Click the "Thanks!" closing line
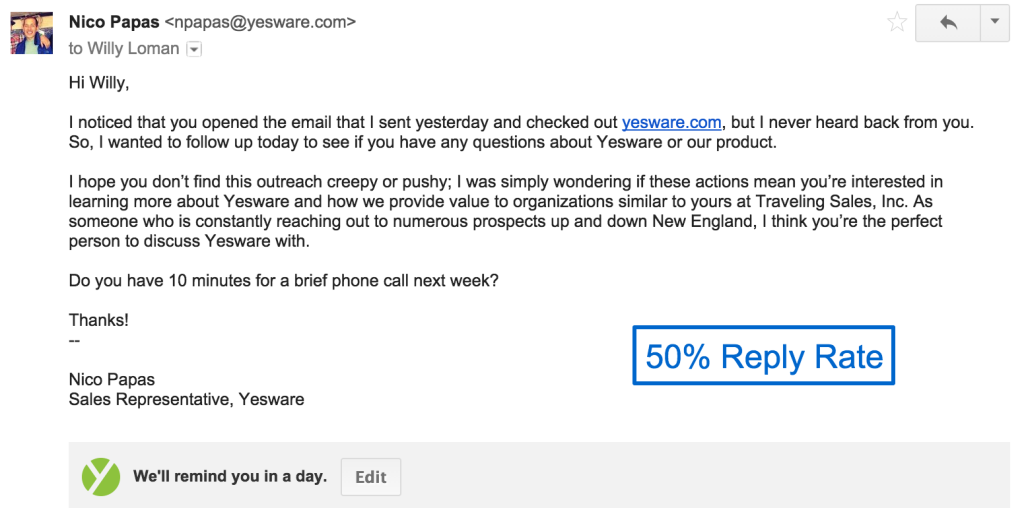The width and height of the screenshot is (1024, 508). click(98, 321)
